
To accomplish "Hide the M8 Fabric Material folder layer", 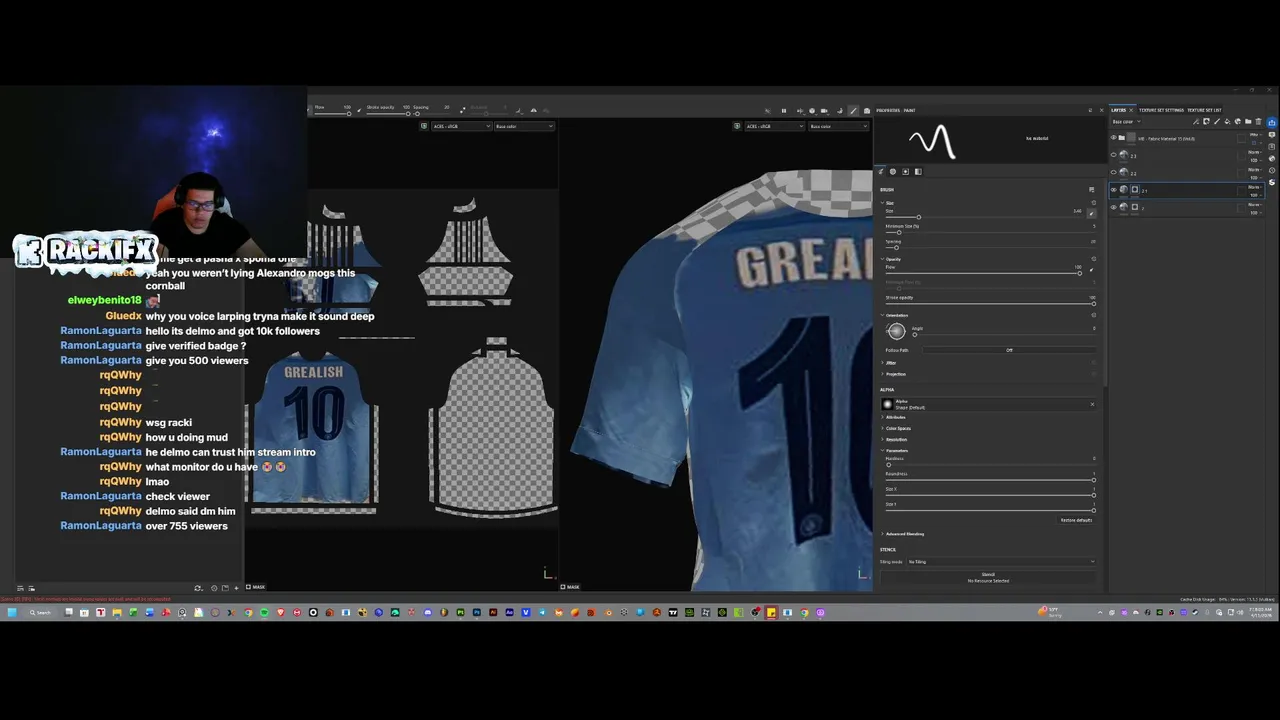I will (1114, 138).
